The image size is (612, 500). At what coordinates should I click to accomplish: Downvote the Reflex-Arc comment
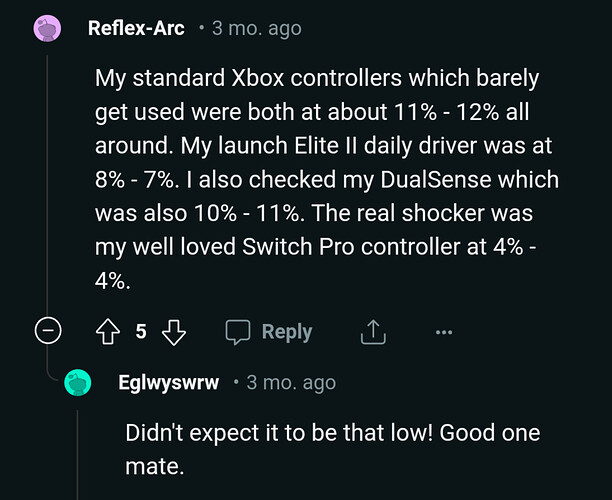coord(174,331)
